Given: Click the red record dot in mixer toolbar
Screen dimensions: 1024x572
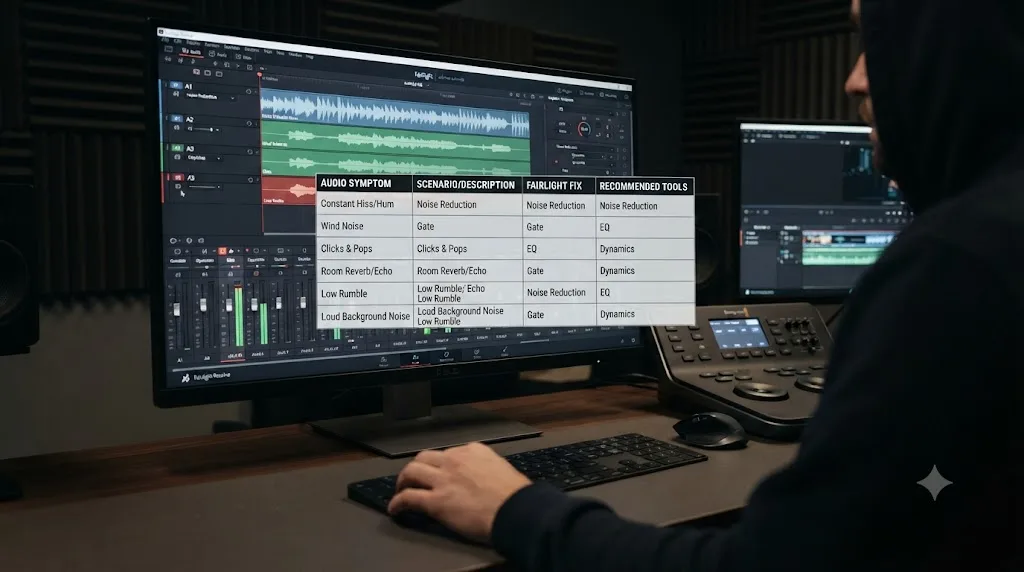Looking at the screenshot, I should [x=247, y=251].
